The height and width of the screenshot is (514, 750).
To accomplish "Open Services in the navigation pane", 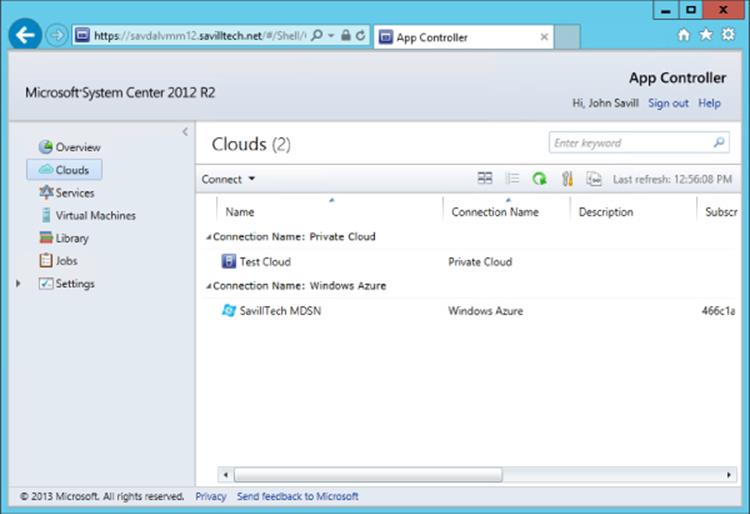I will point(75,193).
